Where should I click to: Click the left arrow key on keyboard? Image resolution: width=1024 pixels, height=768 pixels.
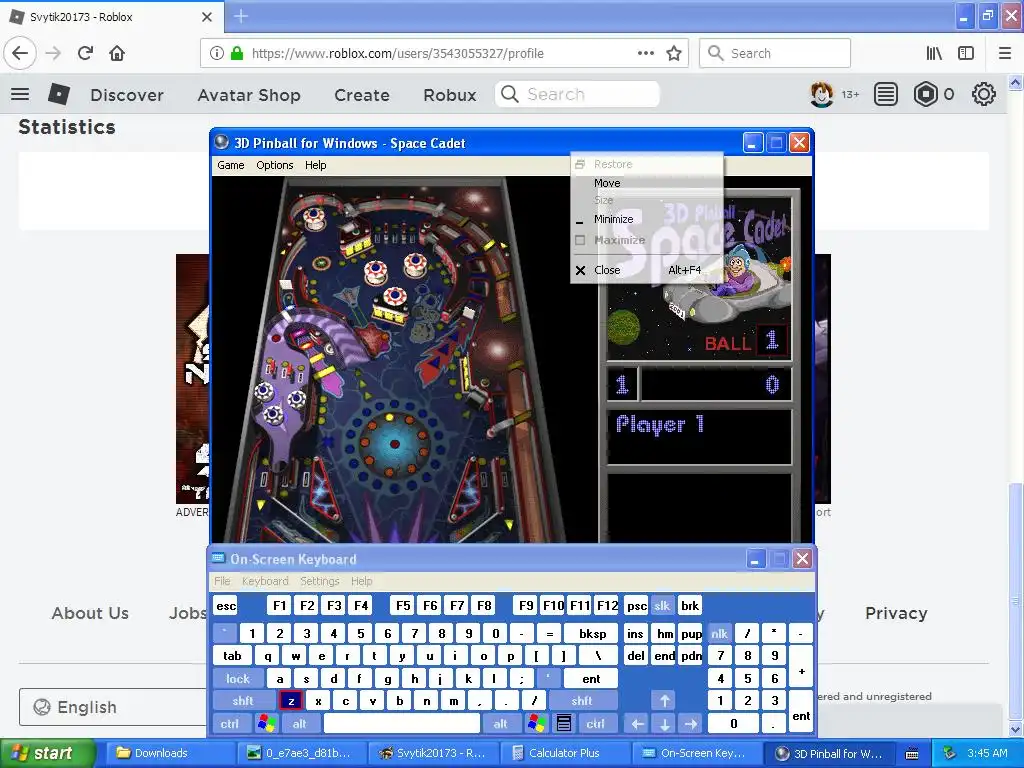pos(637,724)
